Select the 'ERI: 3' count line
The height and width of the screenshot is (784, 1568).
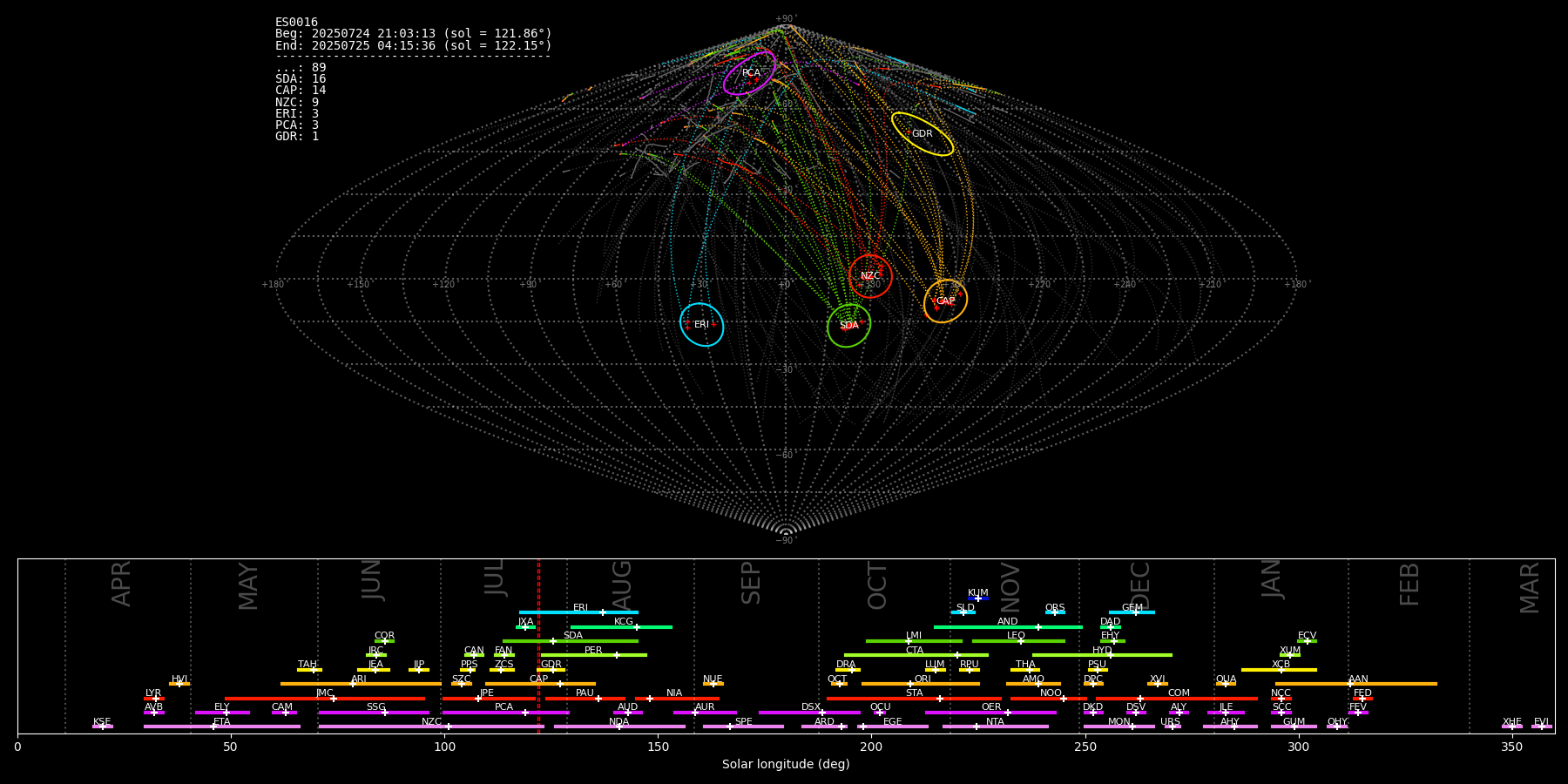coord(297,113)
